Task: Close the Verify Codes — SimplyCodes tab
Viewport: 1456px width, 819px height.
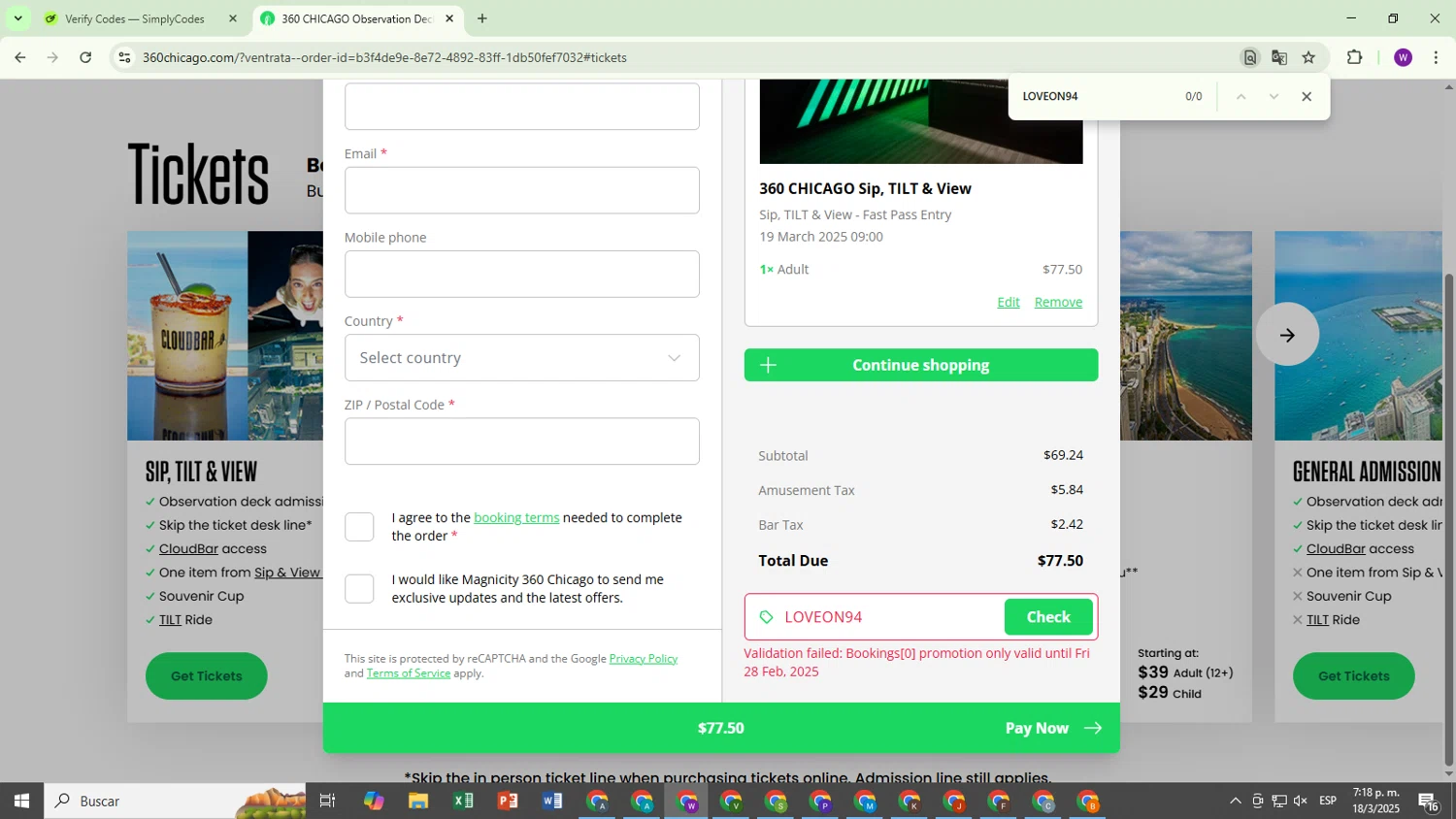Action: click(233, 18)
